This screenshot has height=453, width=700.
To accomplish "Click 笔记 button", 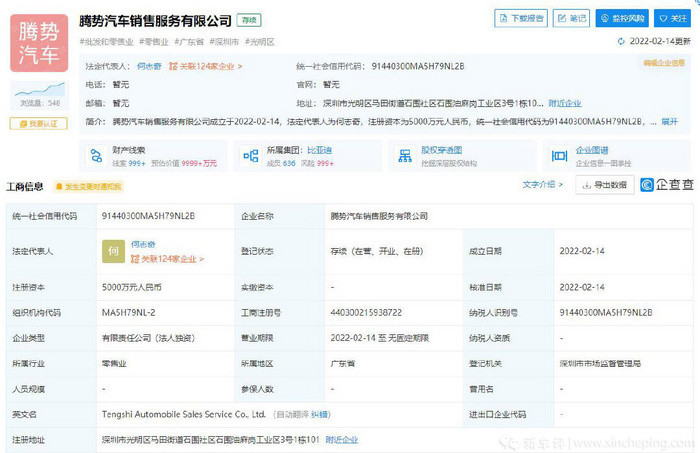I will [571, 18].
